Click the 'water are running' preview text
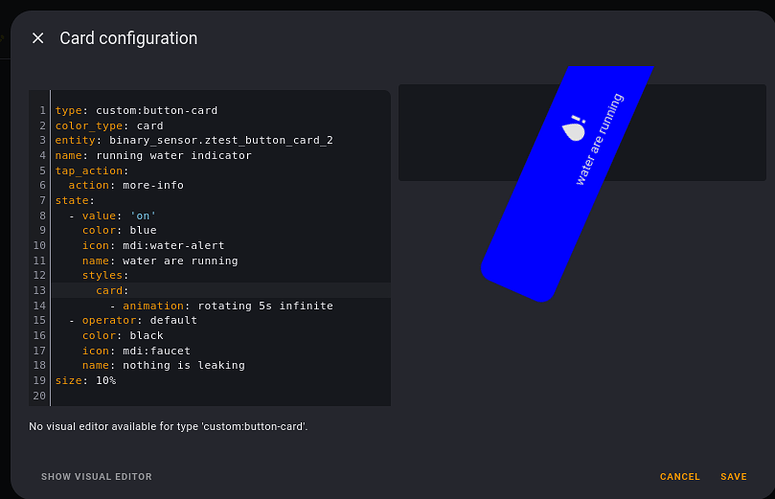 (x=600, y=140)
